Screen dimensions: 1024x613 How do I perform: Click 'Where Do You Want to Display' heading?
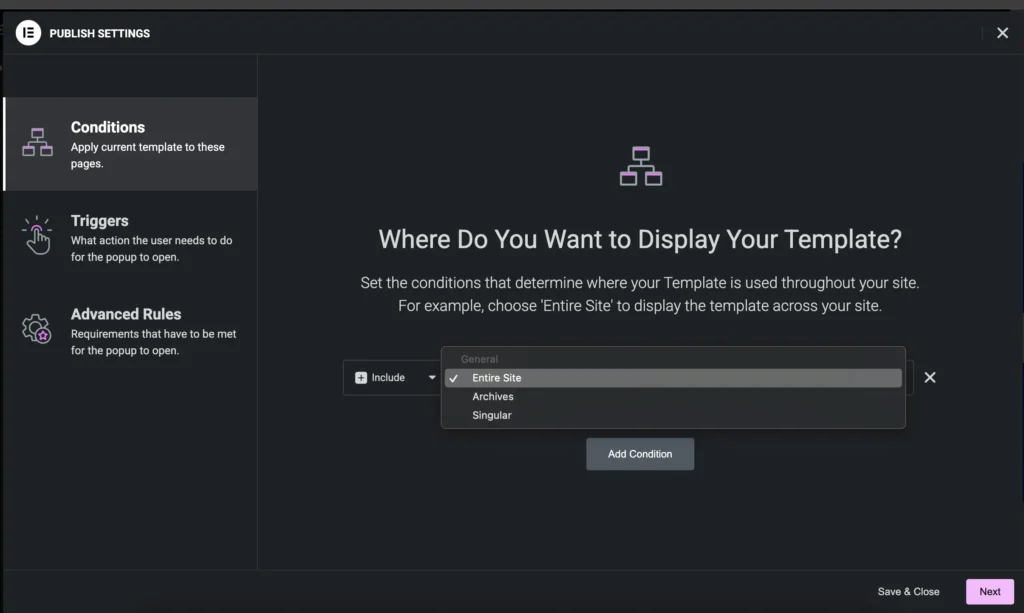(639, 239)
